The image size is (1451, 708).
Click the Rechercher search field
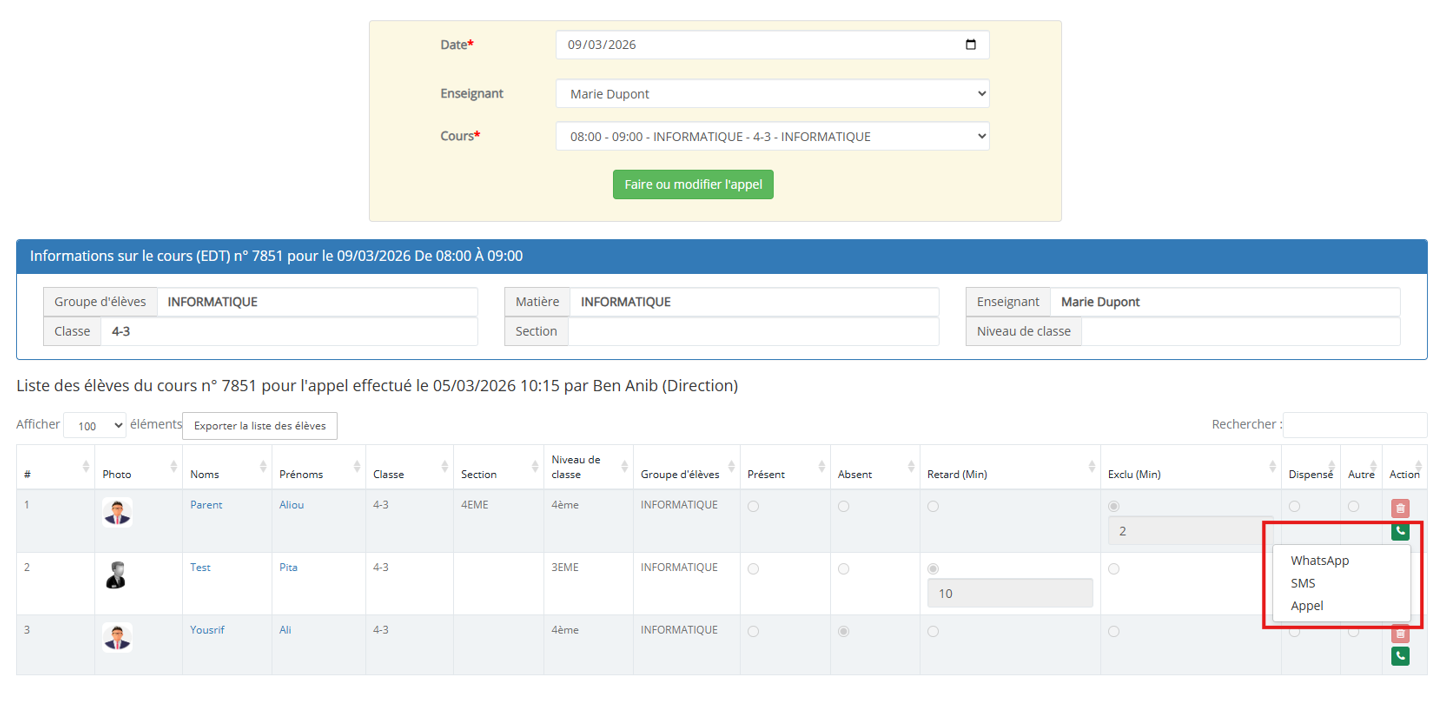pyautogui.click(x=1354, y=425)
